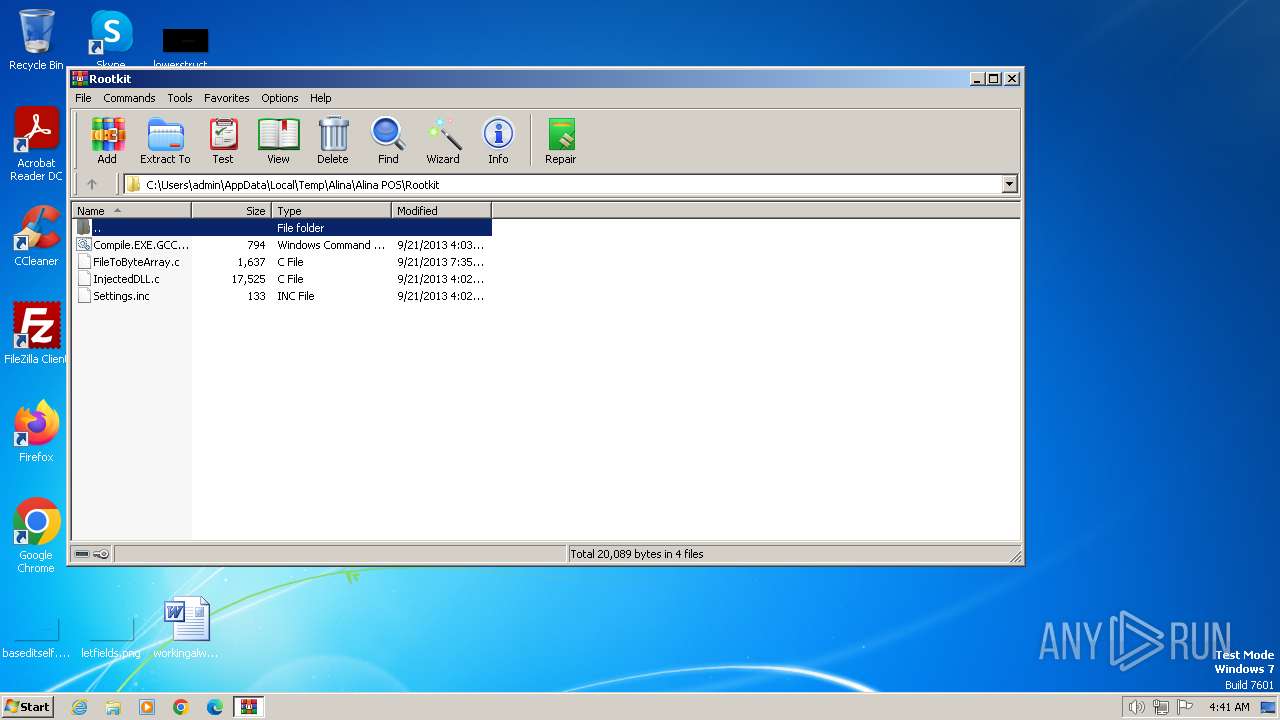This screenshot has height=720, width=1280.
Task: Open the Tools menu
Action: coord(180,98)
